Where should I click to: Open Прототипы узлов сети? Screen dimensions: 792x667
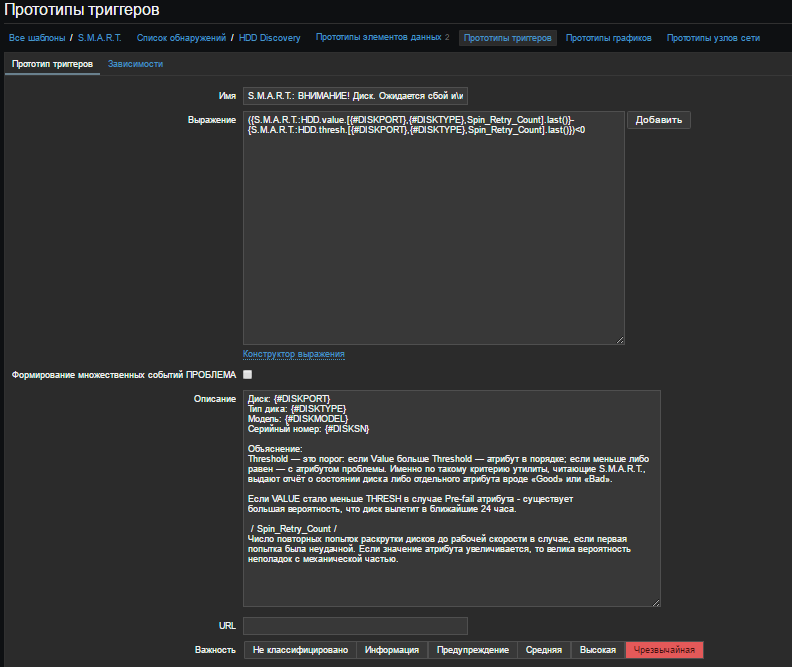point(713,38)
